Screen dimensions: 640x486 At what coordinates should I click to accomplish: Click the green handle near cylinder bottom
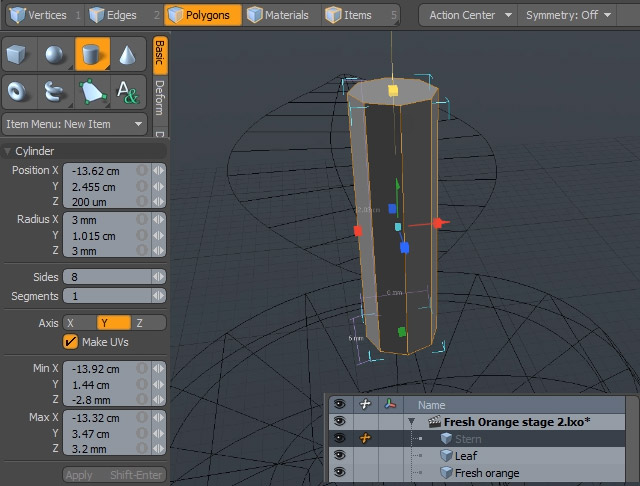click(402, 332)
